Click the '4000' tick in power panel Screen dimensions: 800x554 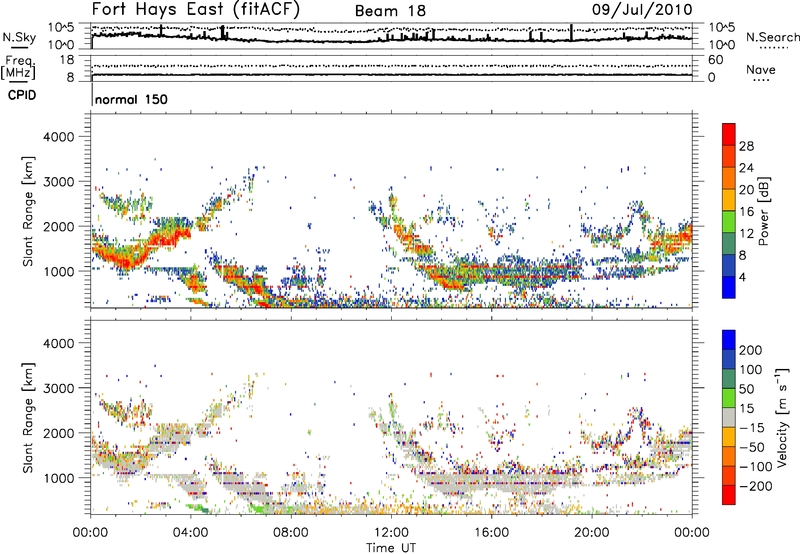(x=58, y=137)
